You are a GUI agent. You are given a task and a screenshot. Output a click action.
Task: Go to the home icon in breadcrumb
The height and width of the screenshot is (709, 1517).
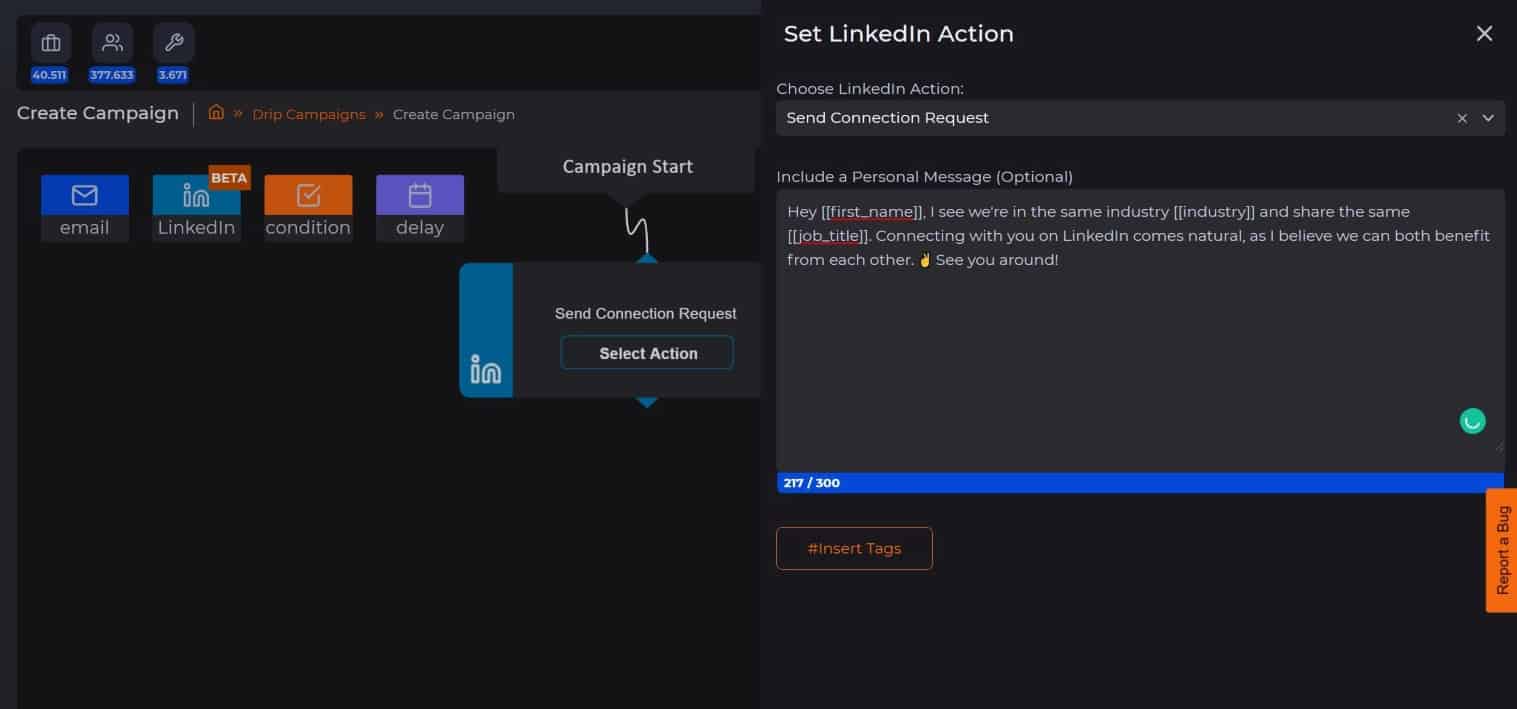click(216, 113)
